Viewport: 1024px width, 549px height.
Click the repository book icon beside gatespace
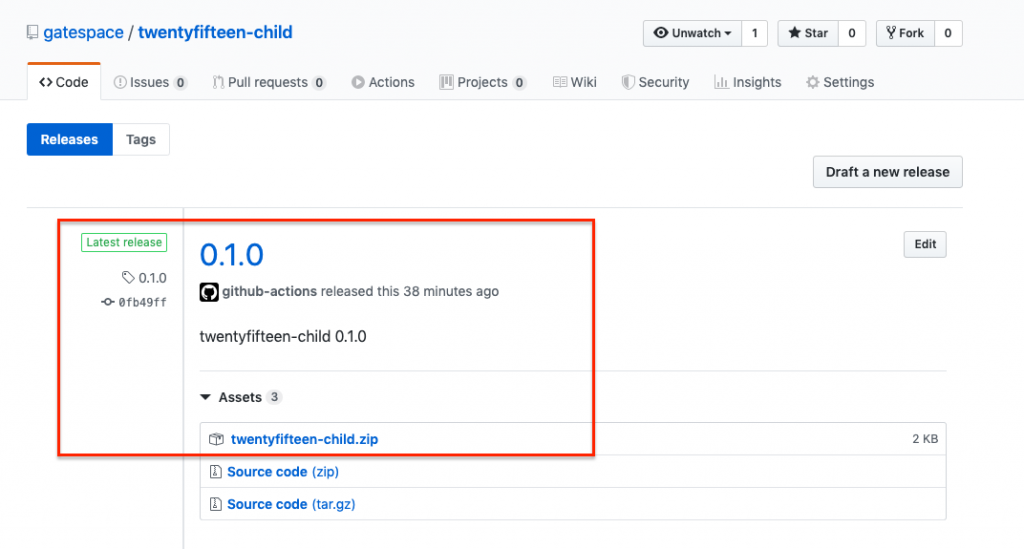coord(32,32)
